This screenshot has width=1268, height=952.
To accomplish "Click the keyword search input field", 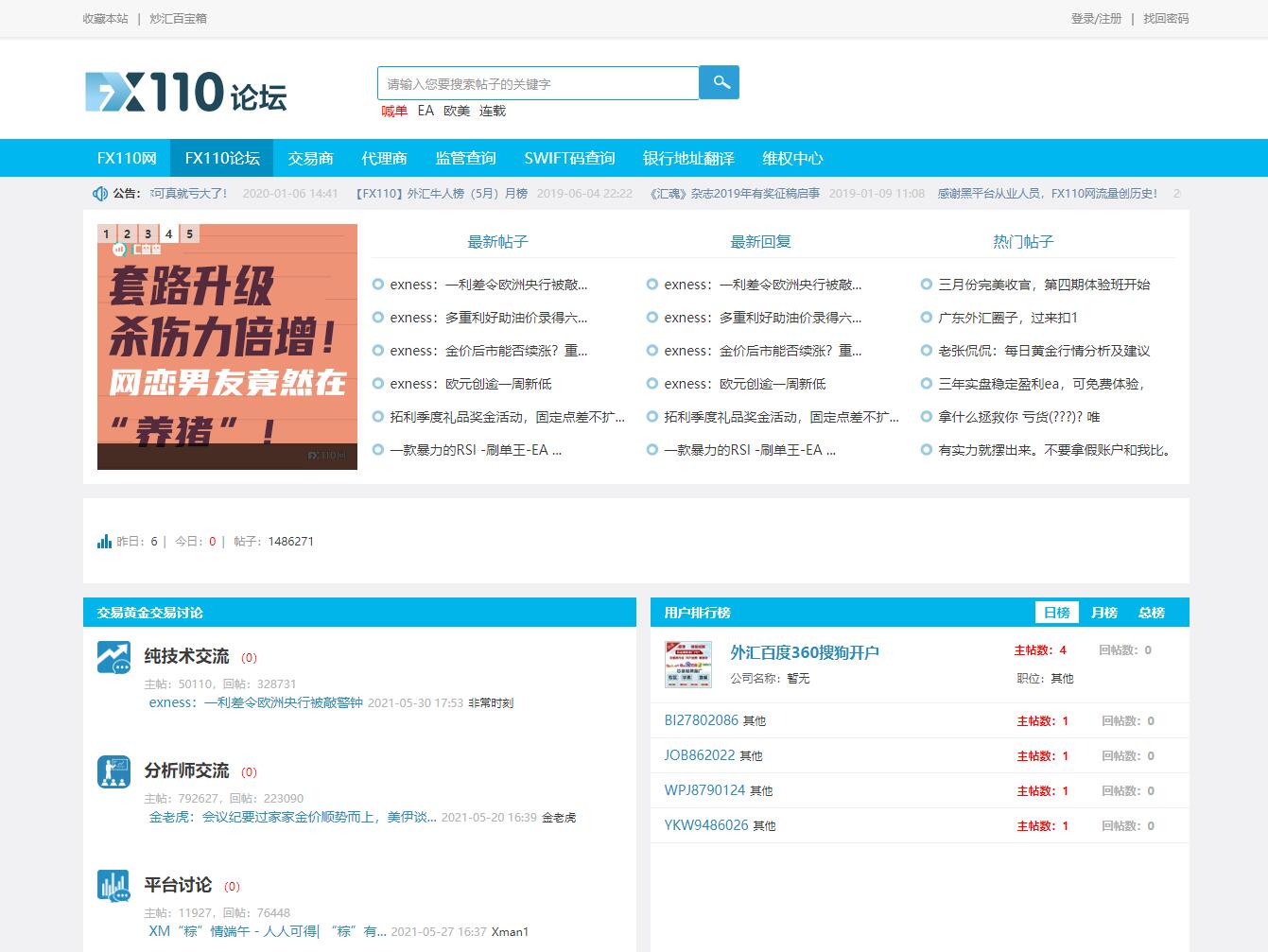I will 537,83.
